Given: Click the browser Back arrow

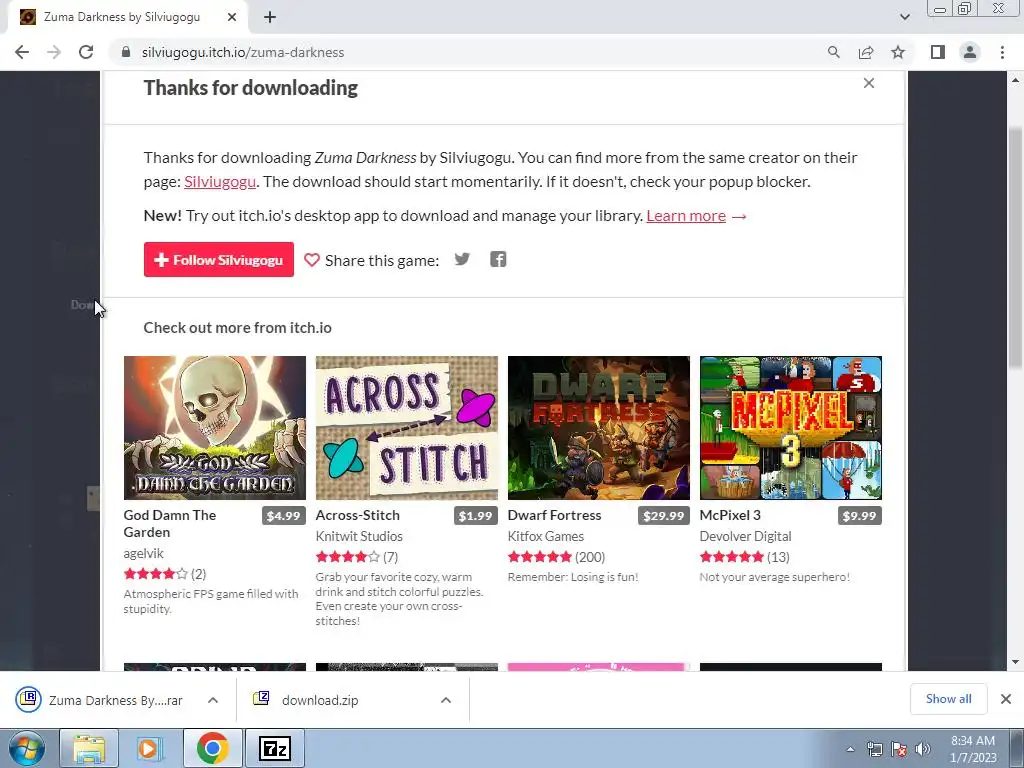Looking at the screenshot, I should (x=22, y=52).
